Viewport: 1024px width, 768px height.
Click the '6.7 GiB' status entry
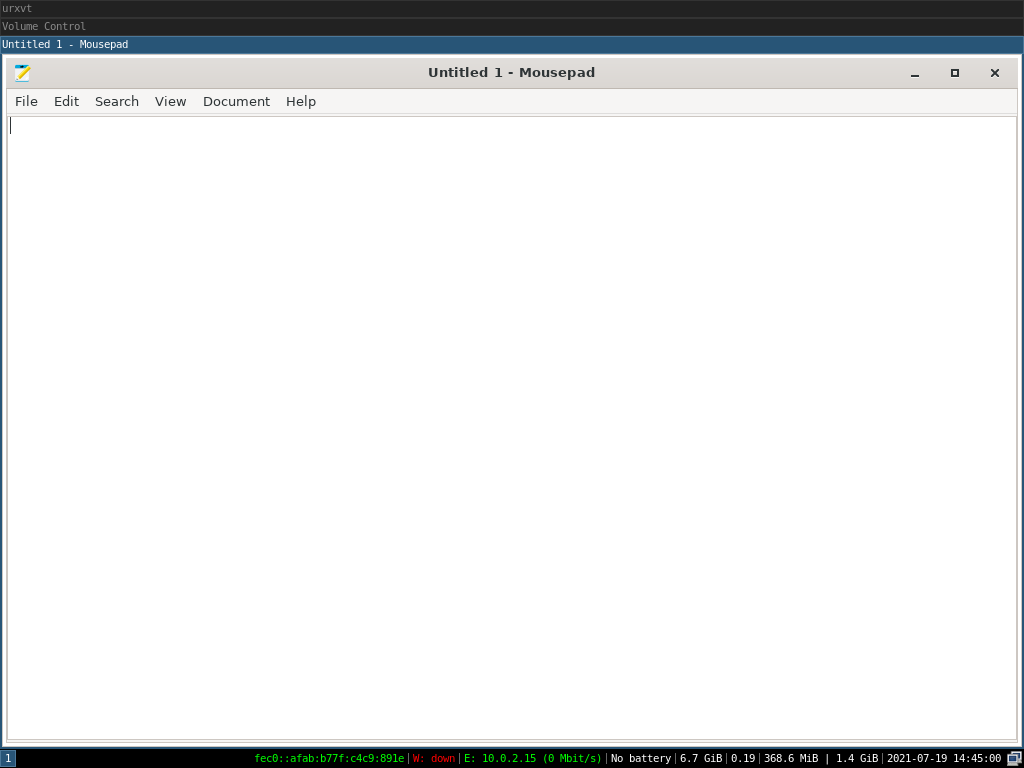pyautogui.click(x=701, y=758)
